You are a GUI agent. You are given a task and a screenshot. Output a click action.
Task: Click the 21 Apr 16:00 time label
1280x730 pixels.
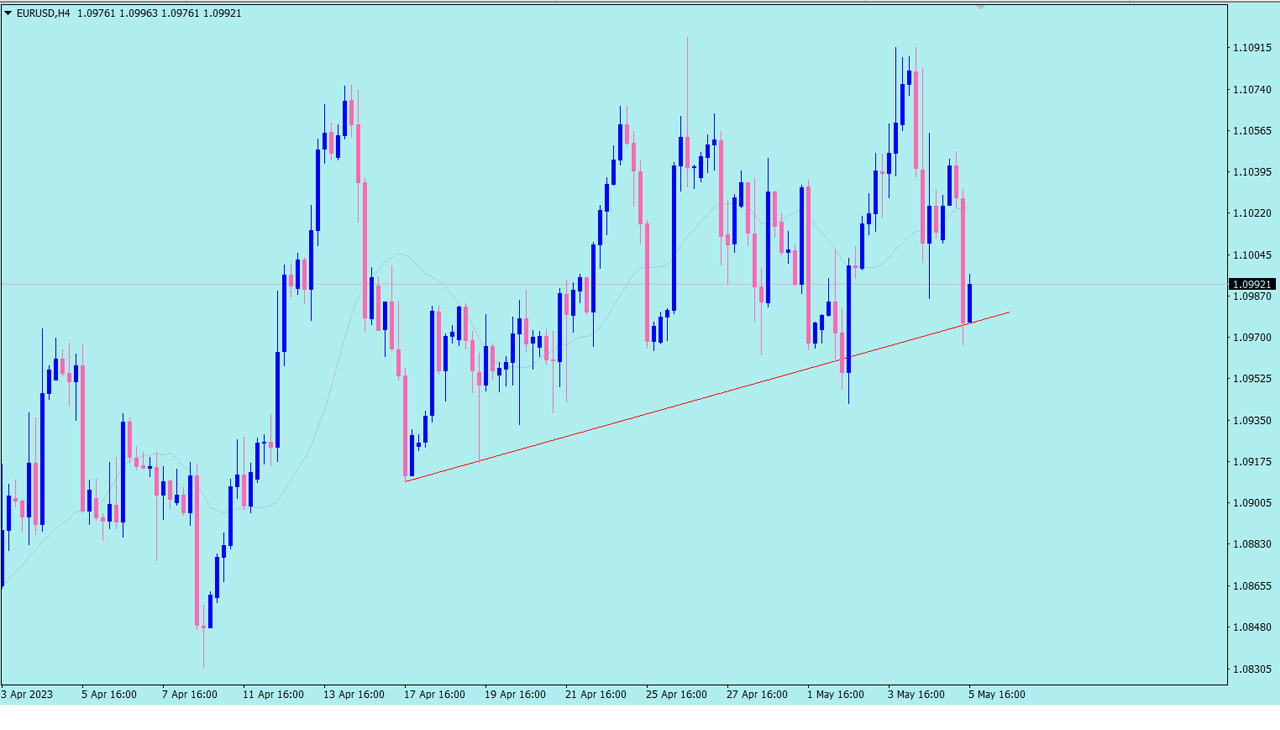(x=596, y=694)
